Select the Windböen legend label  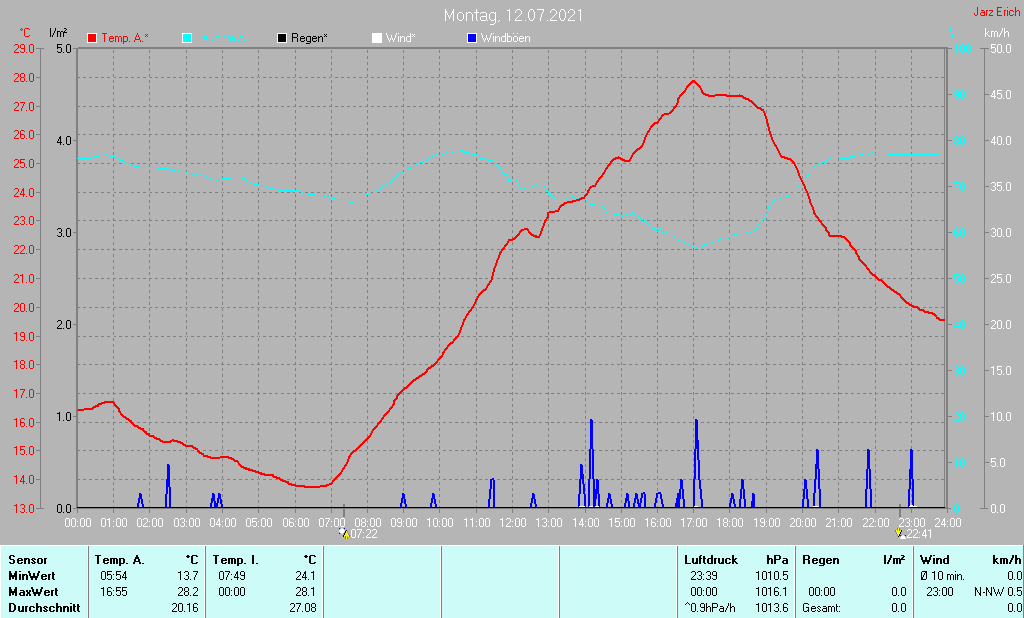pyautogui.click(x=506, y=38)
